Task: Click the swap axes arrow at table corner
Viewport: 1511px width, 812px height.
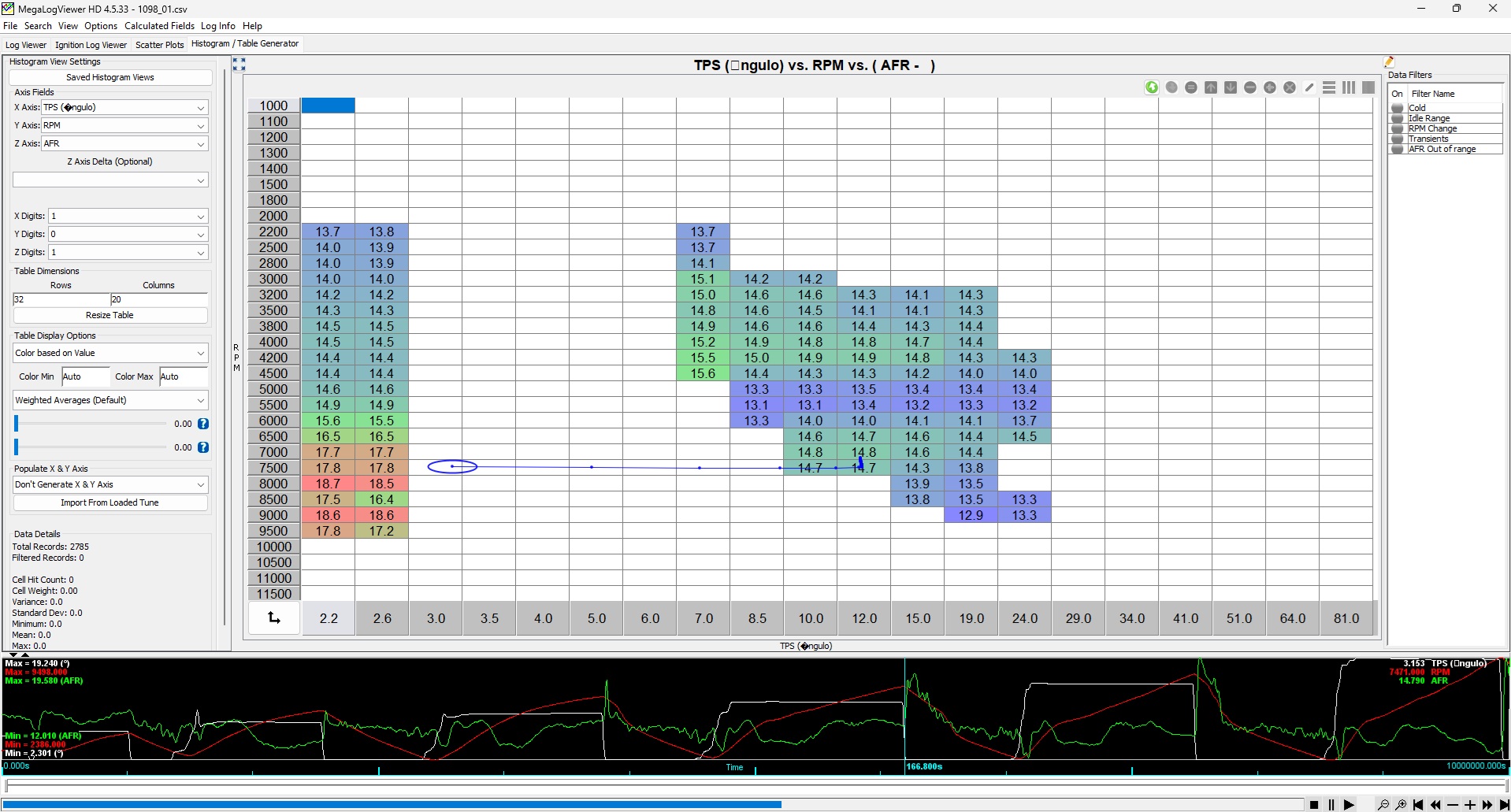Action: click(274, 618)
